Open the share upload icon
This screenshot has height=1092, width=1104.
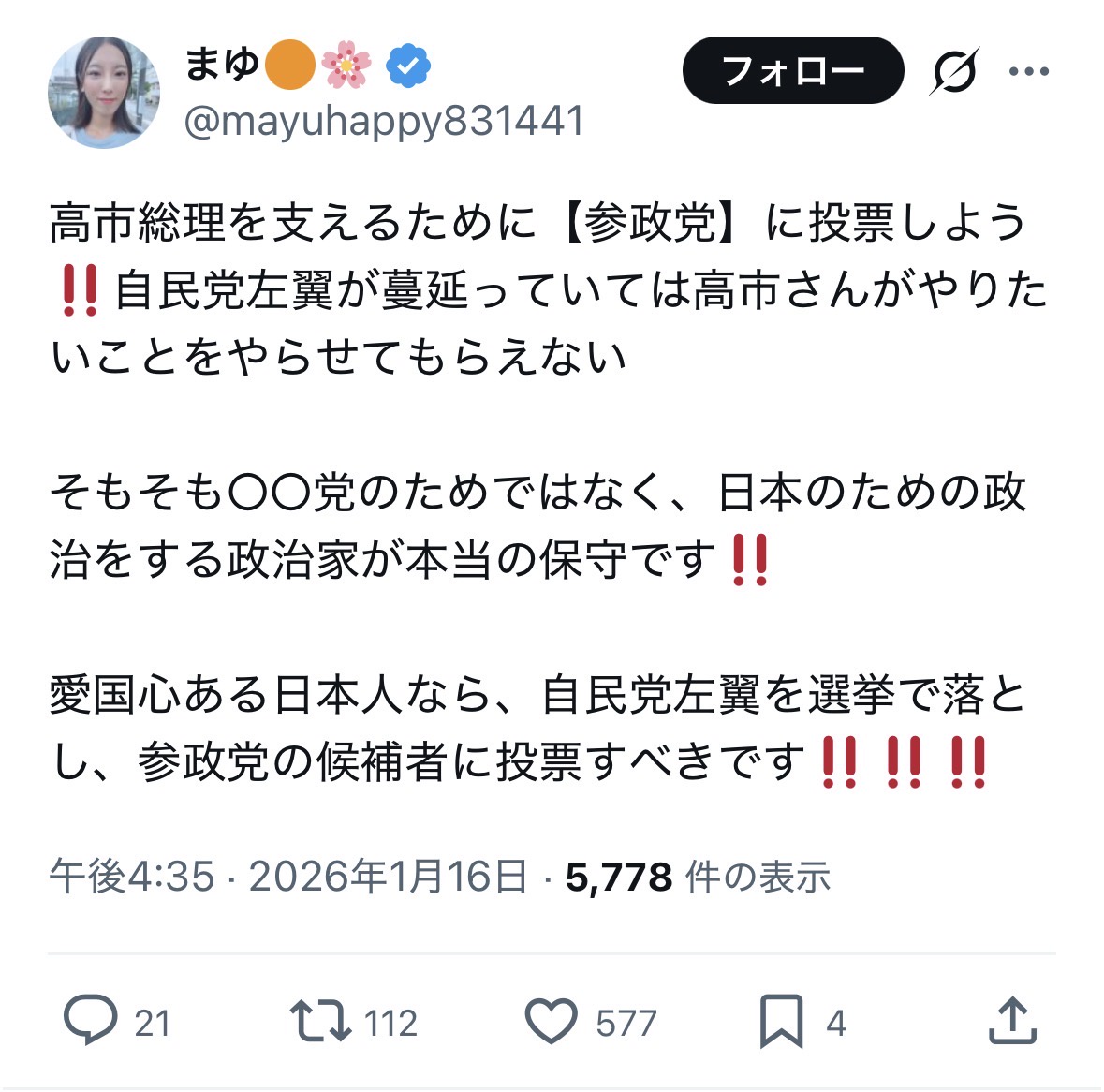click(1012, 1020)
